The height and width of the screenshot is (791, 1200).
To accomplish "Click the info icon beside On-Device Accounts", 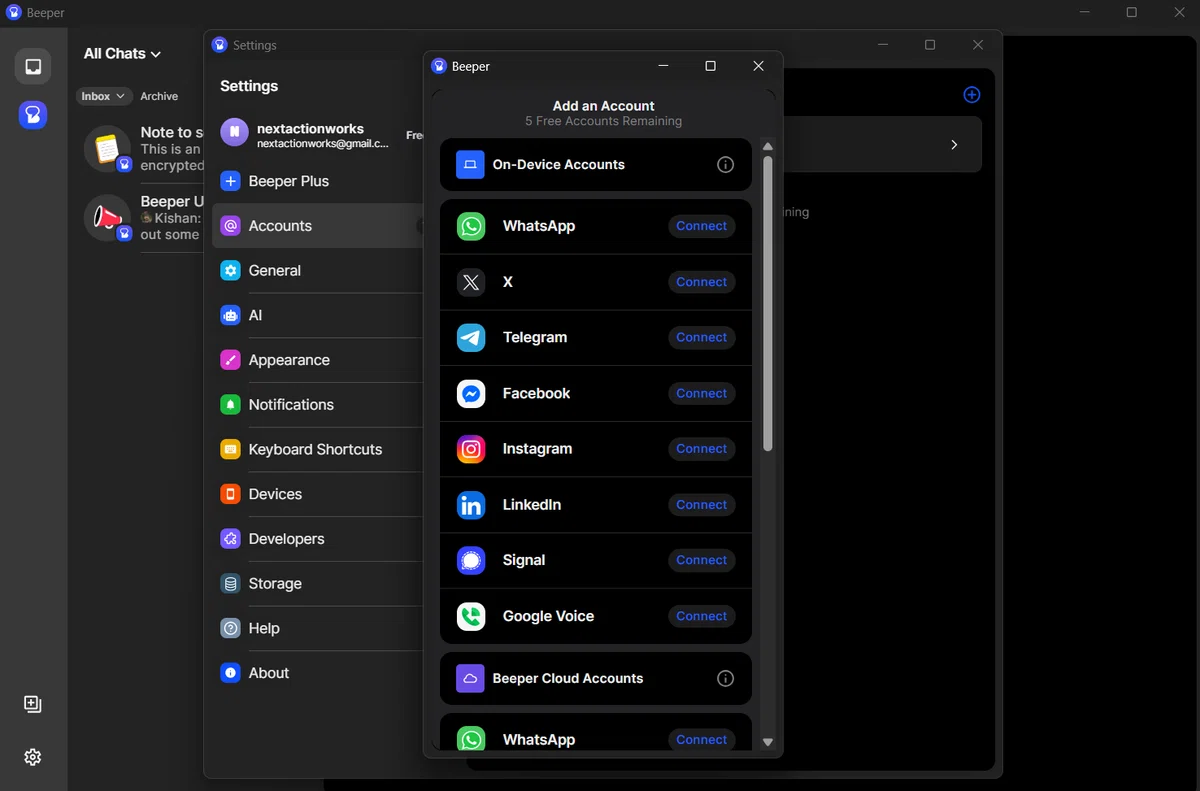I will tap(726, 165).
